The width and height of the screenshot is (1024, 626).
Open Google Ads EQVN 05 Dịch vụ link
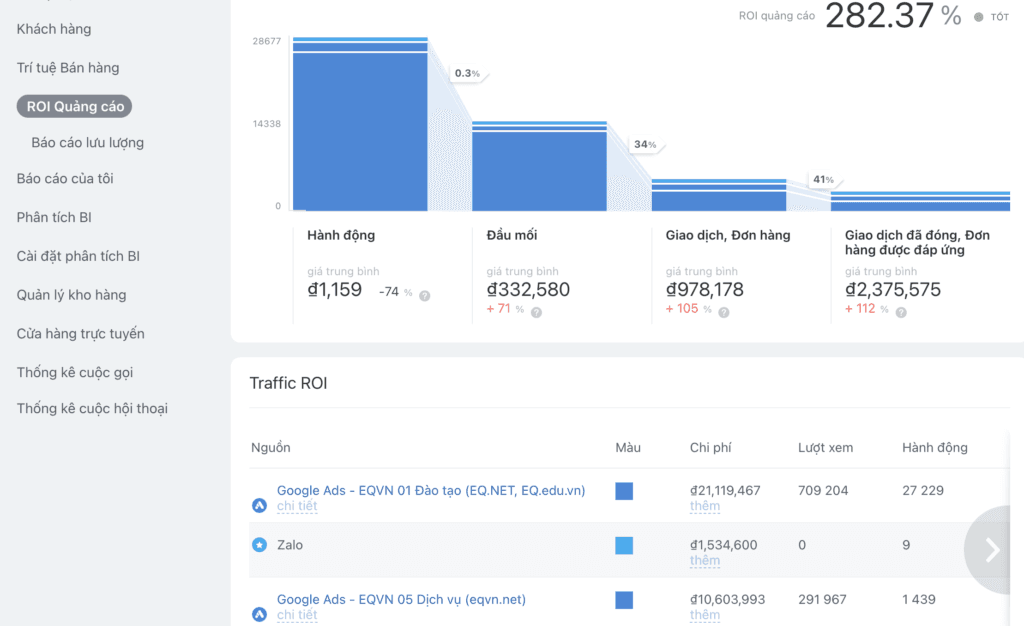(x=400, y=599)
